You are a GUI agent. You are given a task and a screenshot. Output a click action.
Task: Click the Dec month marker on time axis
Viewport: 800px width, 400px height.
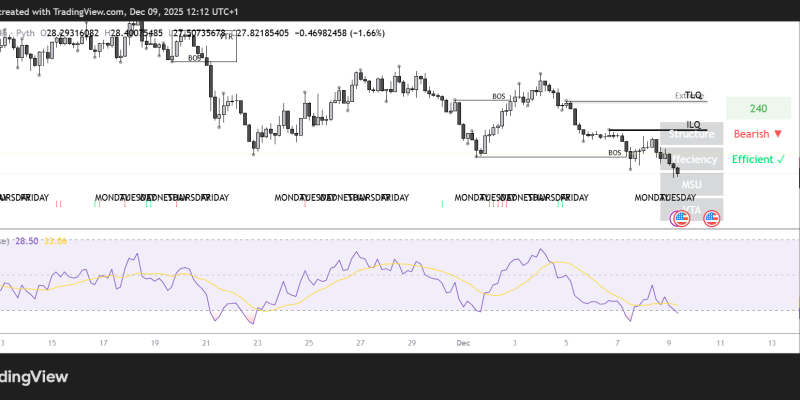tap(463, 342)
